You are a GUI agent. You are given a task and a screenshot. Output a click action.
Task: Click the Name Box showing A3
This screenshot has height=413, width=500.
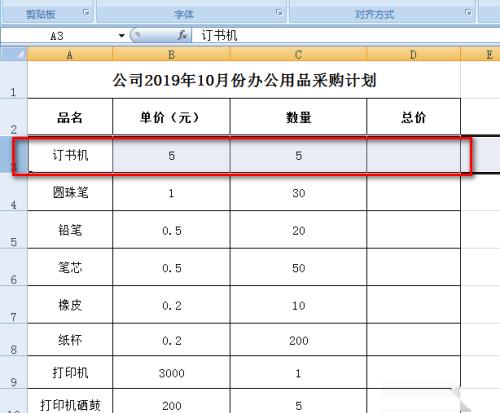pos(58,35)
